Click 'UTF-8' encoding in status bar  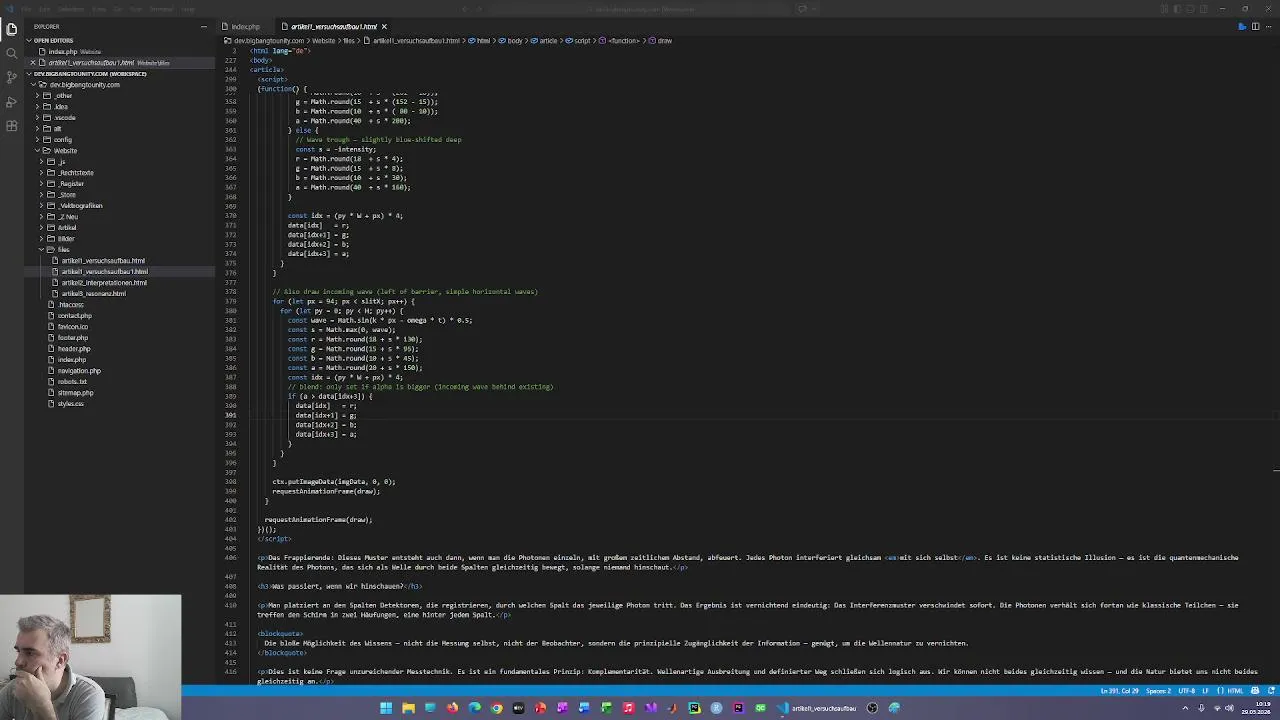[x=1187, y=691]
